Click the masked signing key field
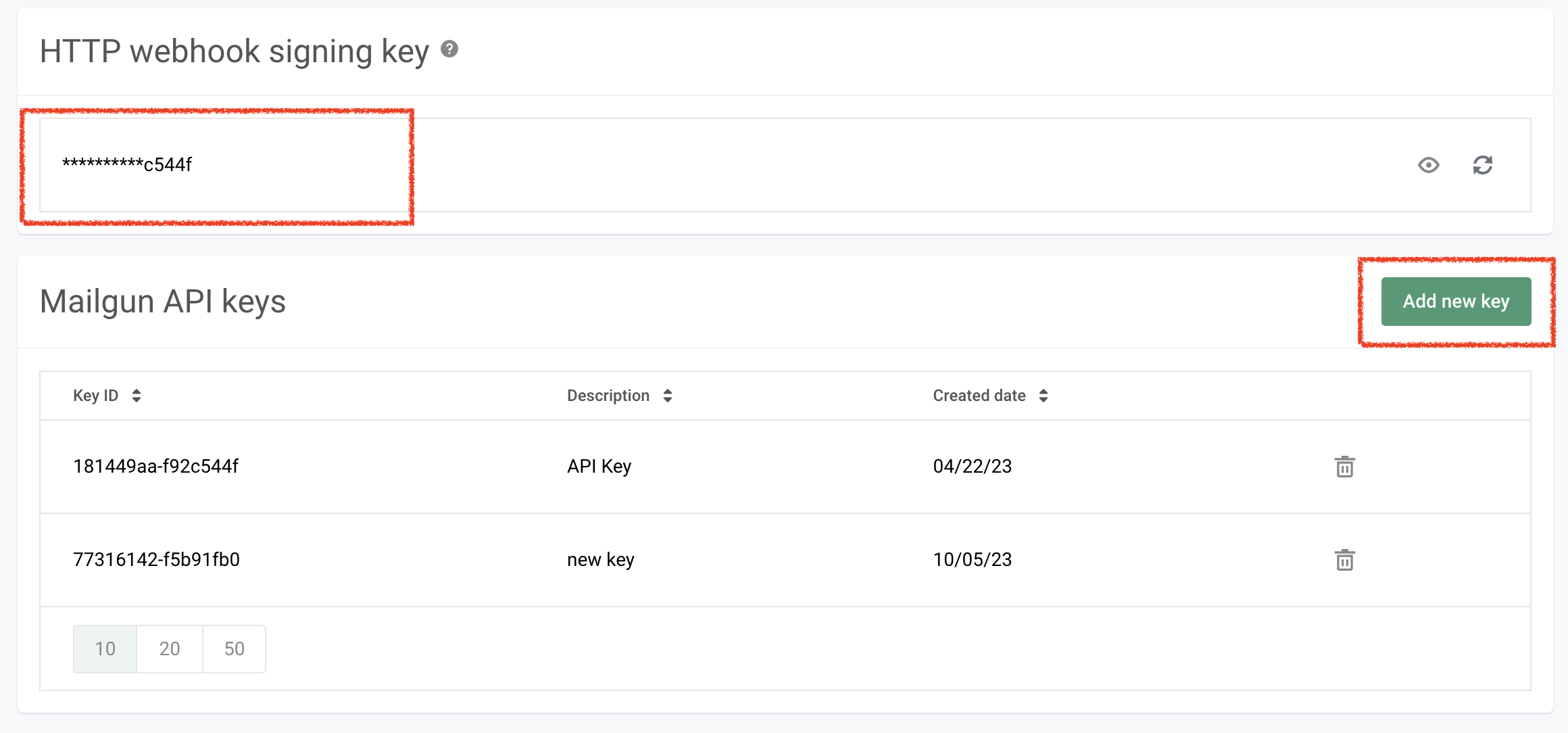 pyautogui.click(x=127, y=165)
